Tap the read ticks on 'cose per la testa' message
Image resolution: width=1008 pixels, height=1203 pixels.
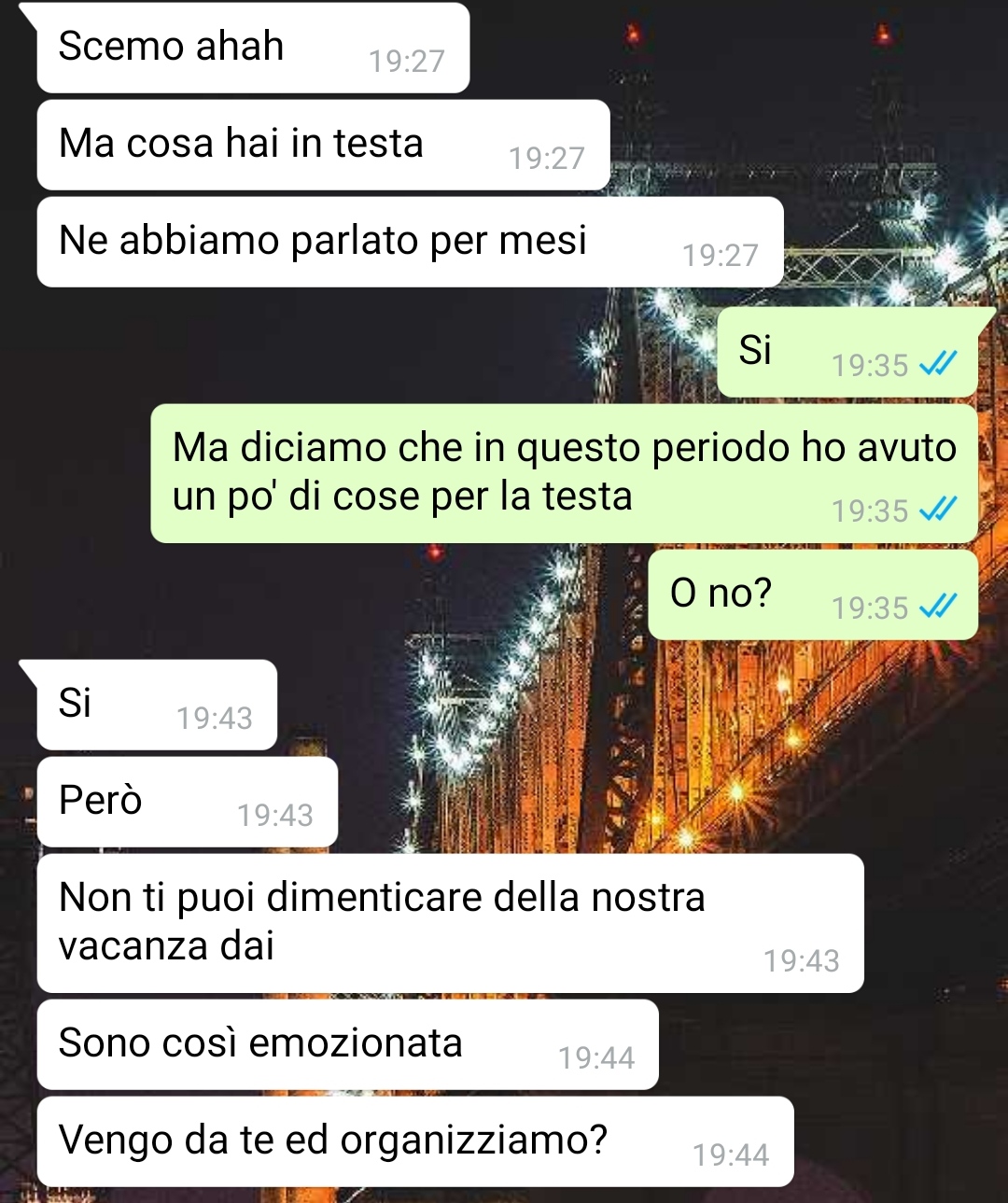[937, 510]
